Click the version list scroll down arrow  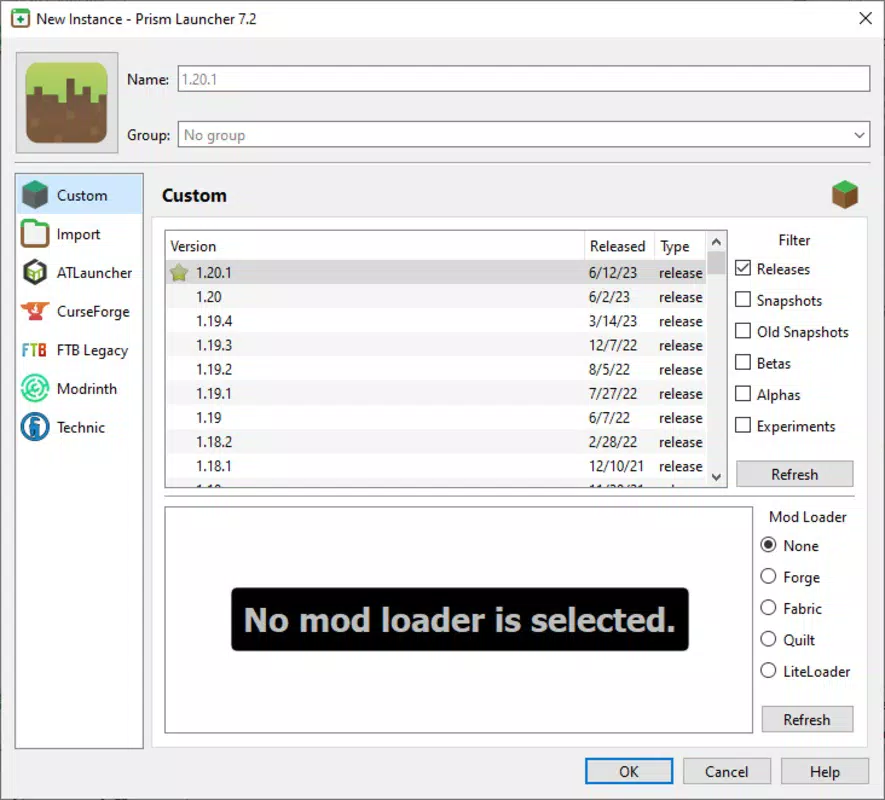point(716,477)
